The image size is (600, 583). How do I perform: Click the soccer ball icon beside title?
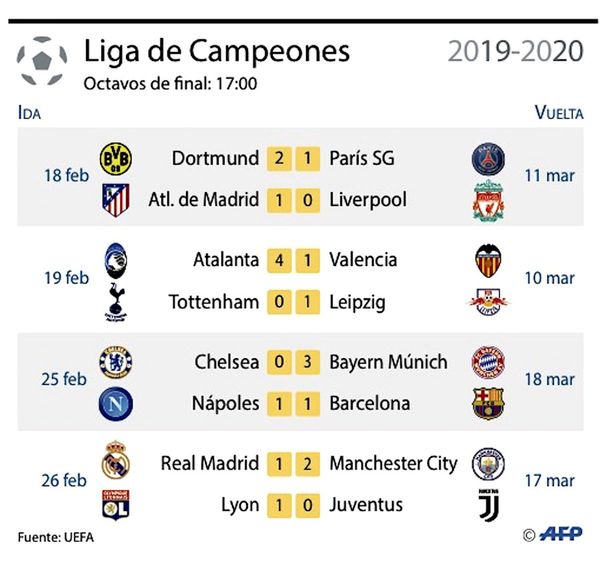click(41, 61)
